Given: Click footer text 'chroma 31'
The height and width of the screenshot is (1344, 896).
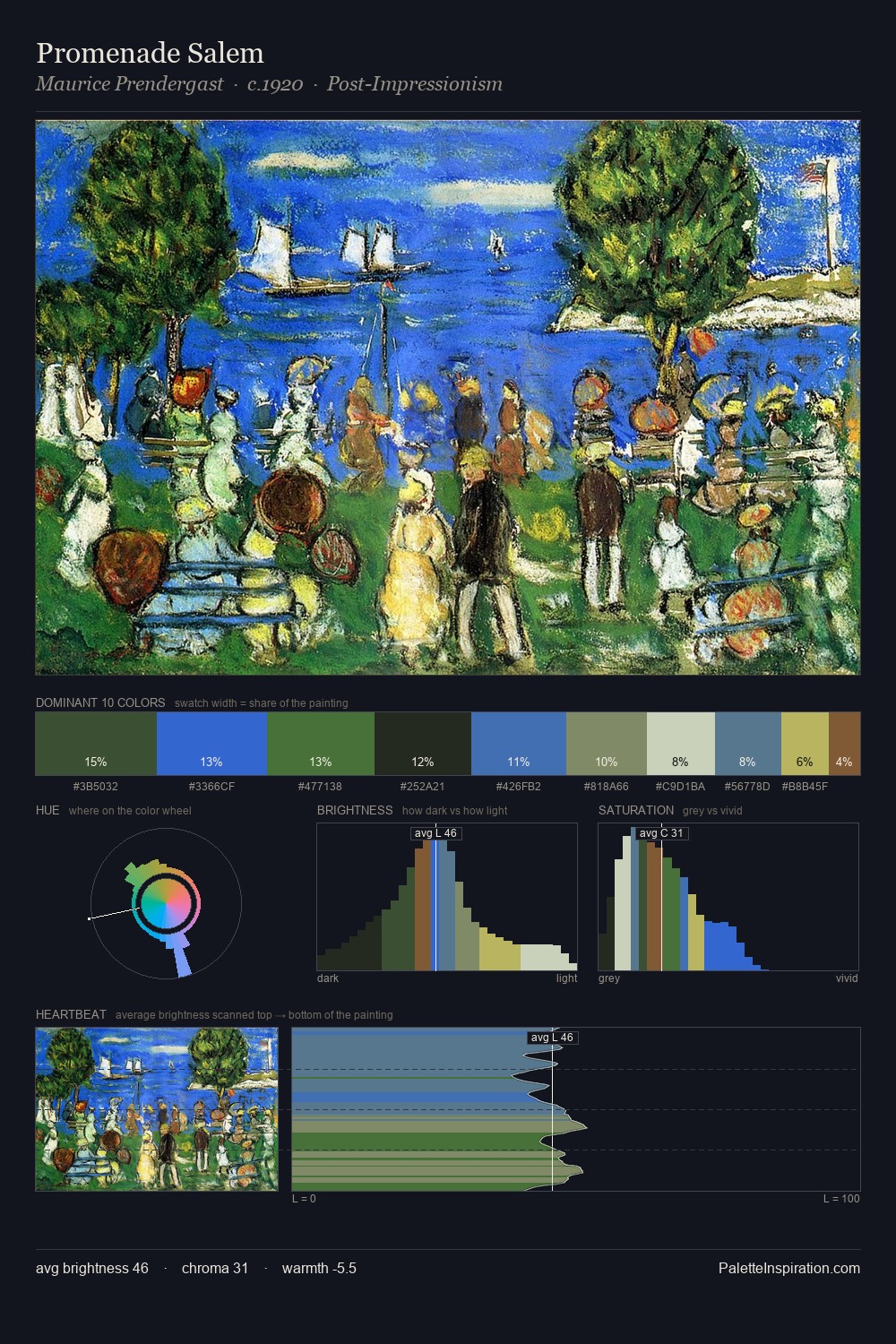Looking at the screenshot, I should (215, 1268).
